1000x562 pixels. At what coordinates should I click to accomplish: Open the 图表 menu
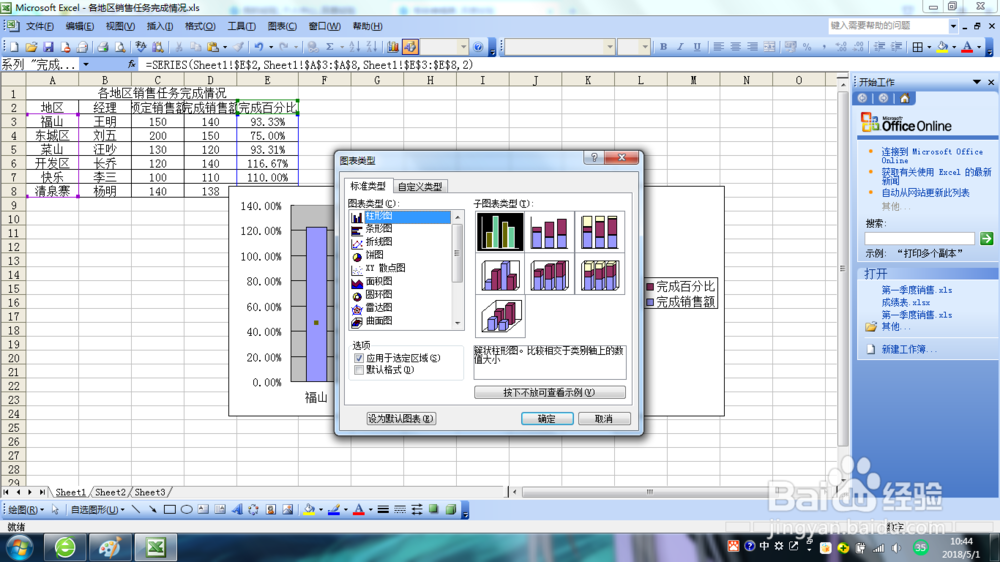[x=282, y=26]
